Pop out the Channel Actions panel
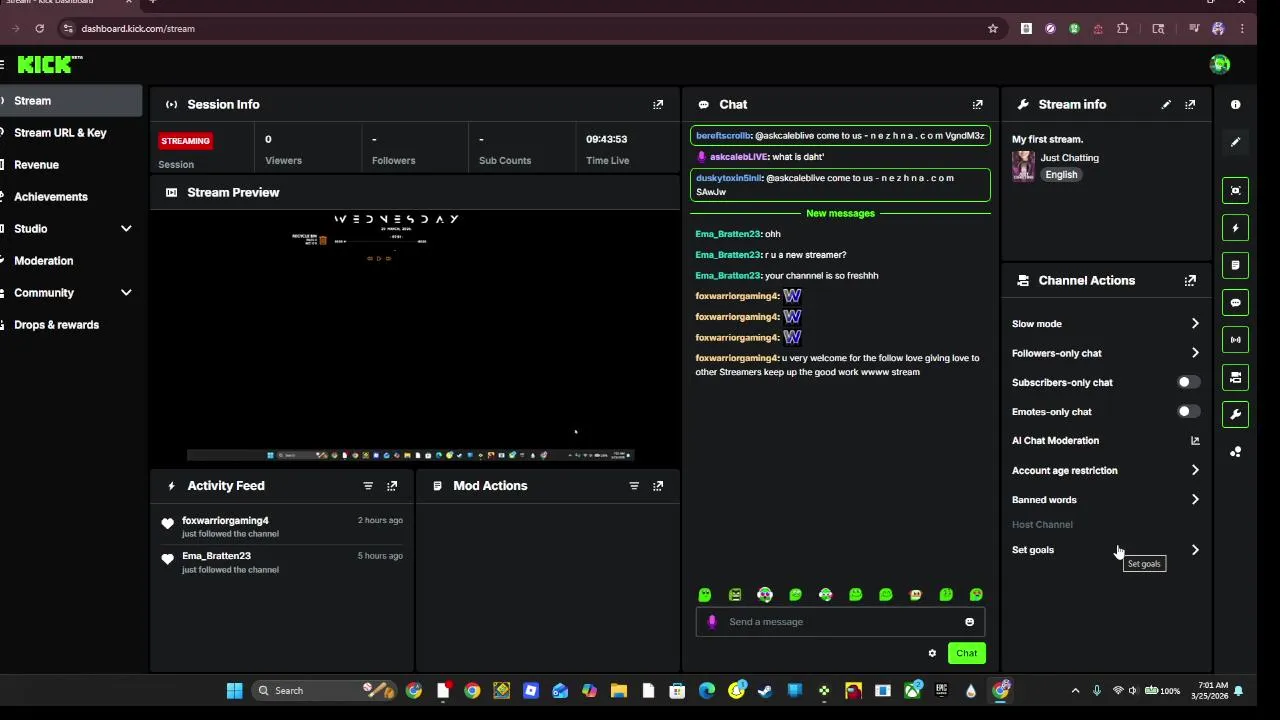1280x720 pixels. click(x=1190, y=281)
